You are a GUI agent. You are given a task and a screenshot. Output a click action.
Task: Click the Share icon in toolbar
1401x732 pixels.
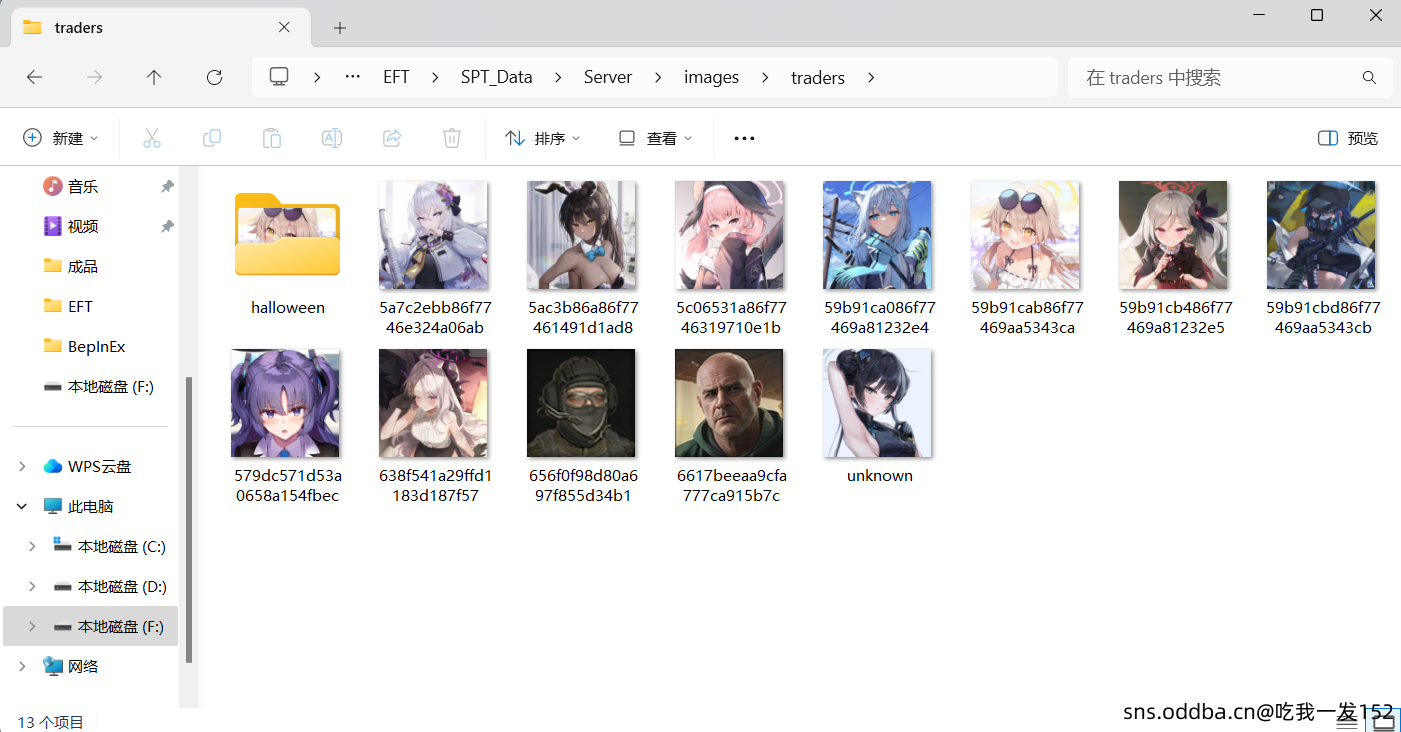[392, 138]
